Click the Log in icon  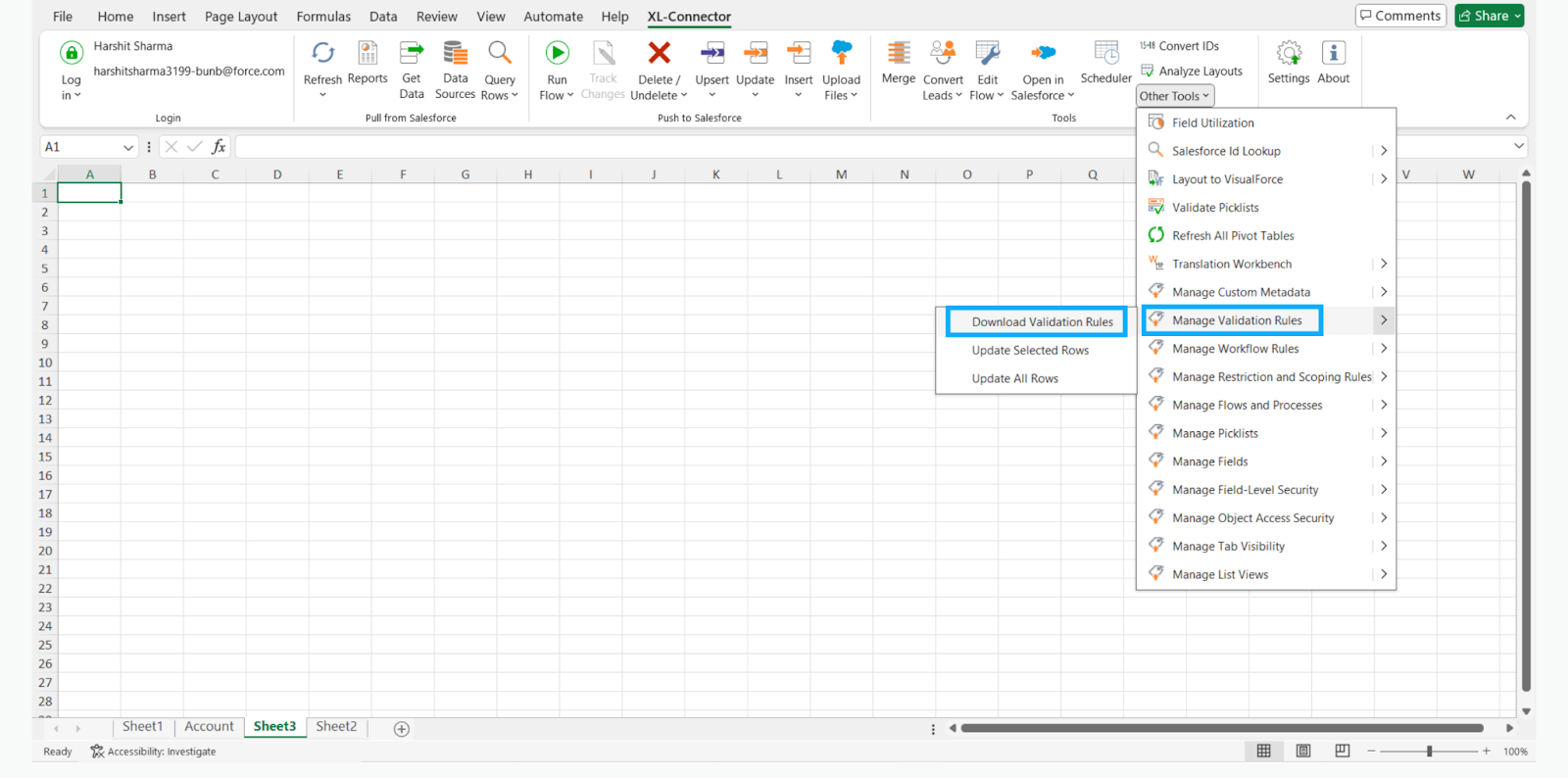coord(71,53)
